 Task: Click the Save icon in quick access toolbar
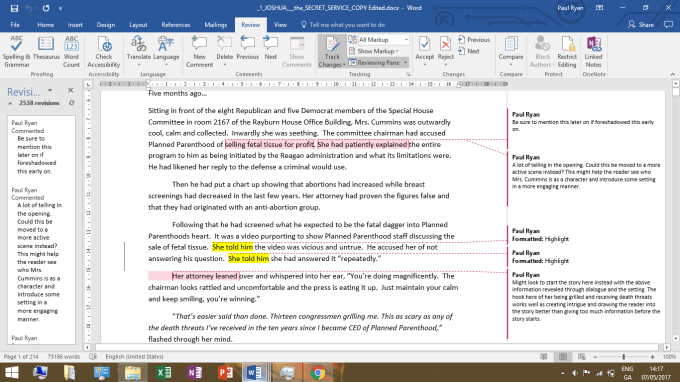(14, 8)
